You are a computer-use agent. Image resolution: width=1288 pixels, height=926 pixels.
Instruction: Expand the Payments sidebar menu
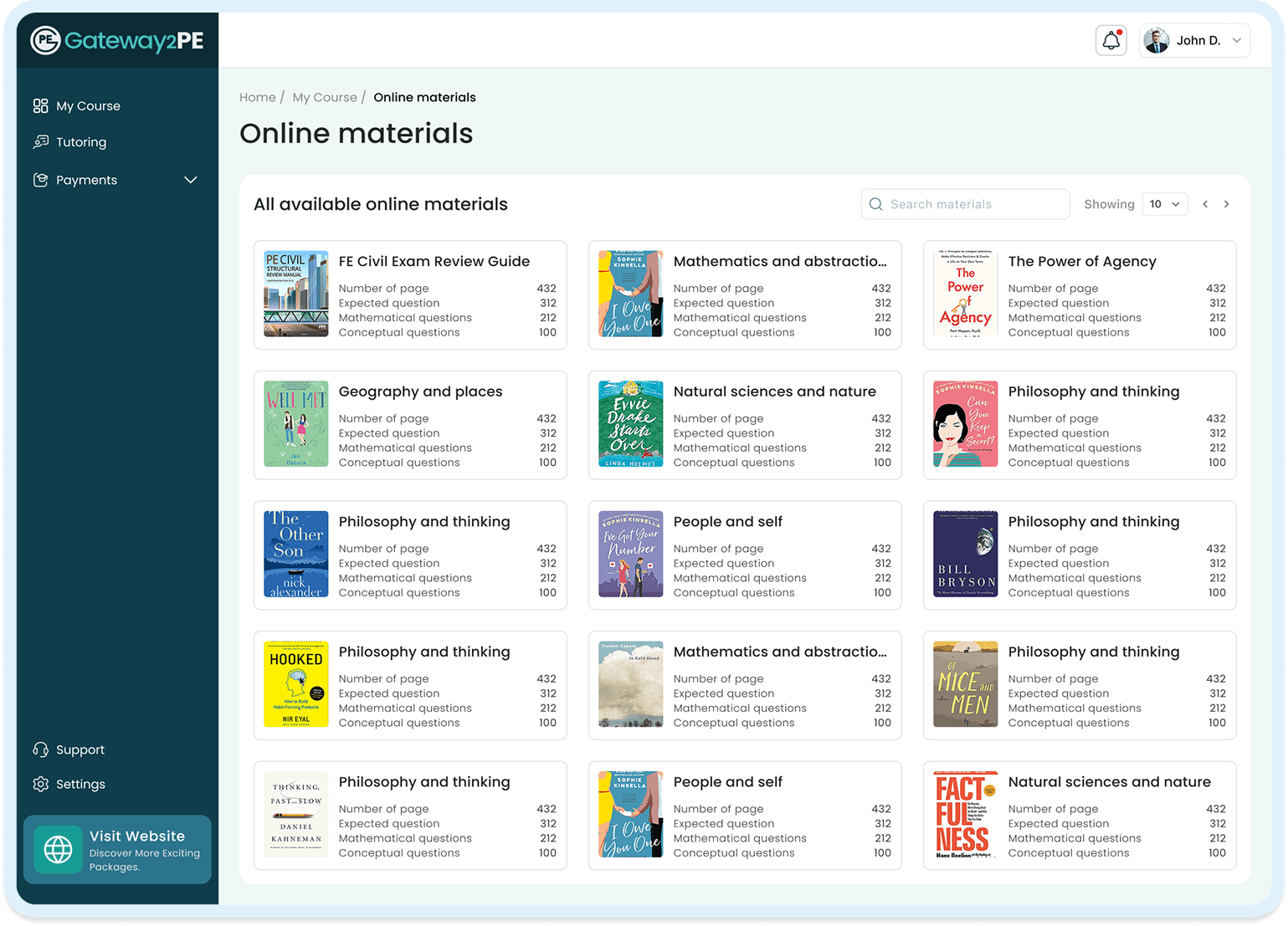pyautogui.click(x=190, y=180)
